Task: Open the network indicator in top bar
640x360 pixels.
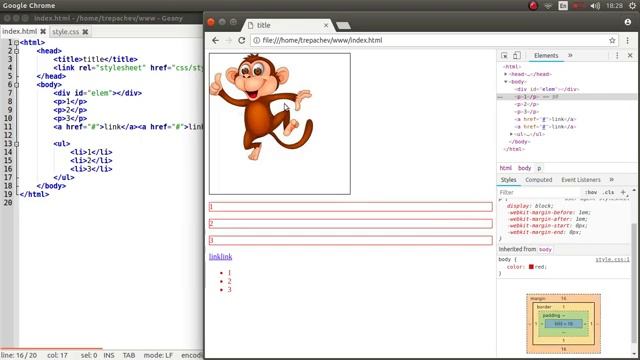Action: coord(548,6)
